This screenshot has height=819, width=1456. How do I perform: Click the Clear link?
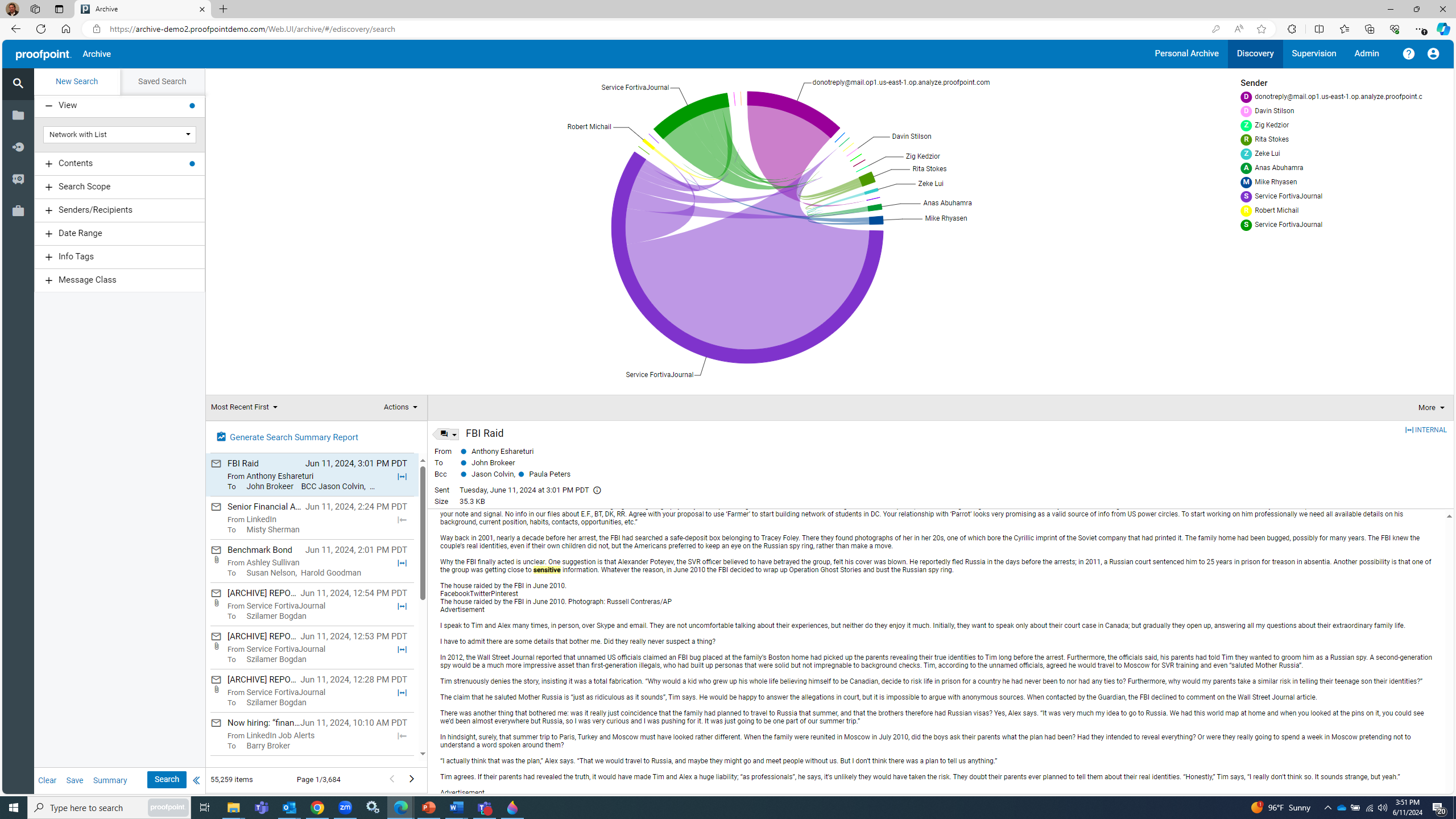pyautogui.click(x=47, y=781)
